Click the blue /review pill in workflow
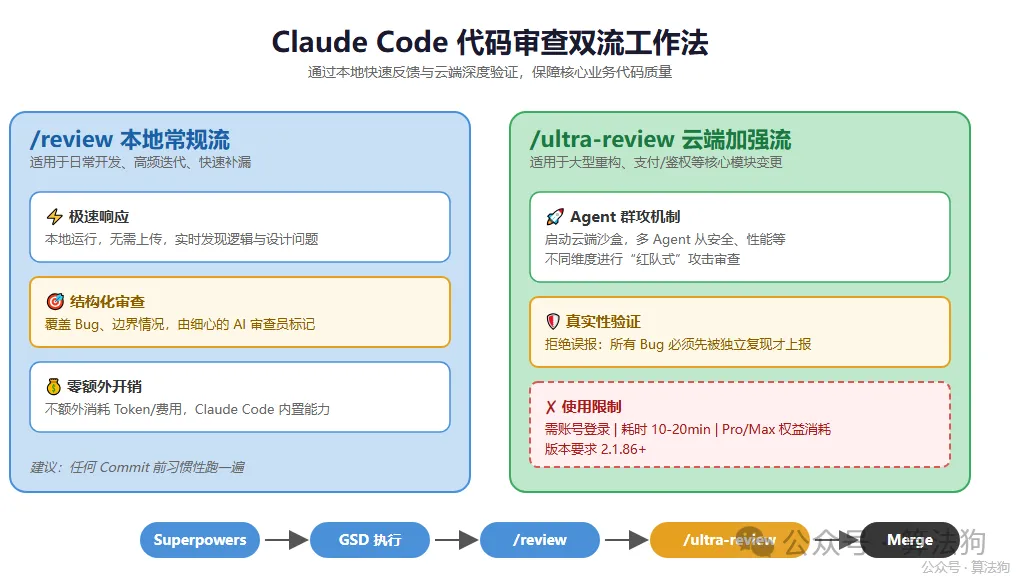The image size is (1019, 584). pos(540,540)
